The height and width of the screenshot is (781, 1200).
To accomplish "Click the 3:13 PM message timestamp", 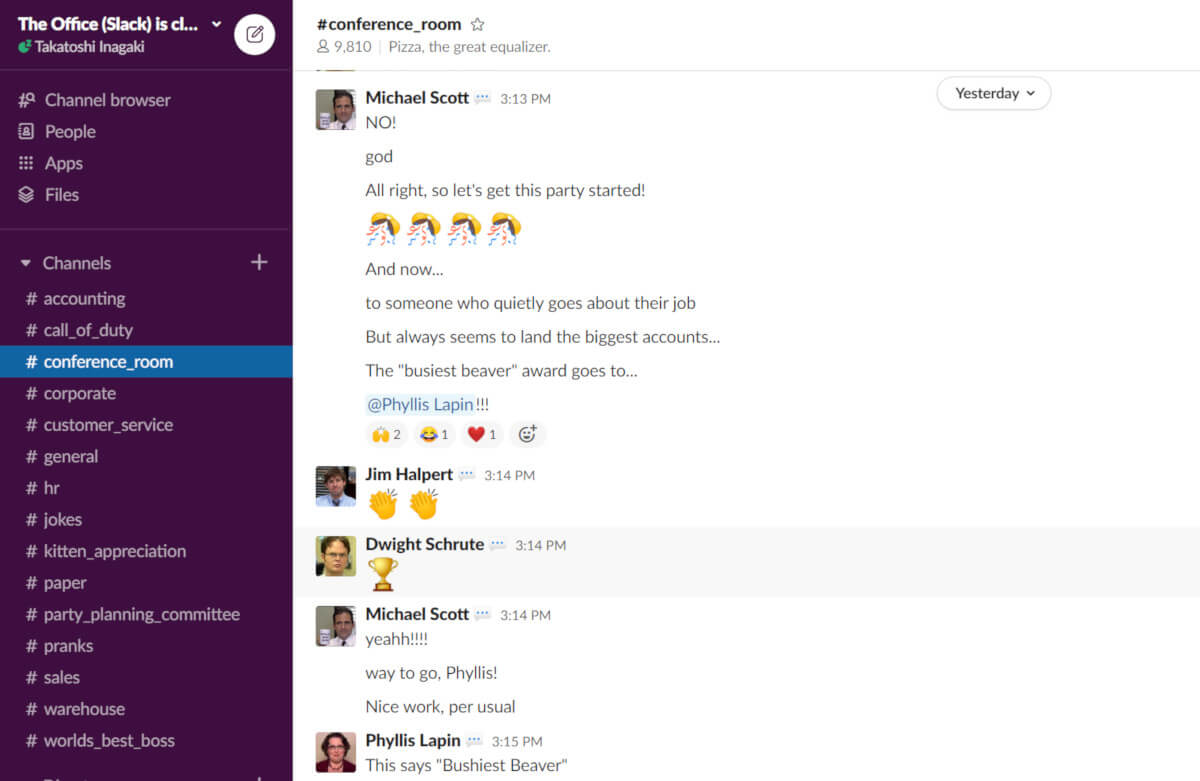I will click(525, 99).
